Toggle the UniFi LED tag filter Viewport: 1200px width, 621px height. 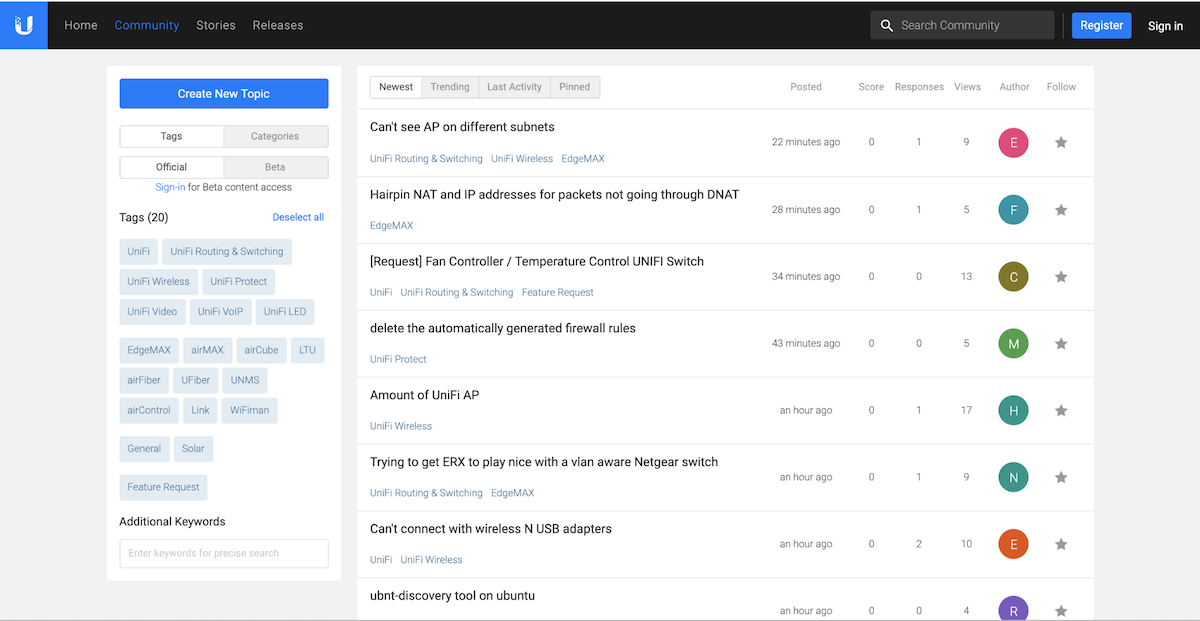pyautogui.click(x=285, y=312)
